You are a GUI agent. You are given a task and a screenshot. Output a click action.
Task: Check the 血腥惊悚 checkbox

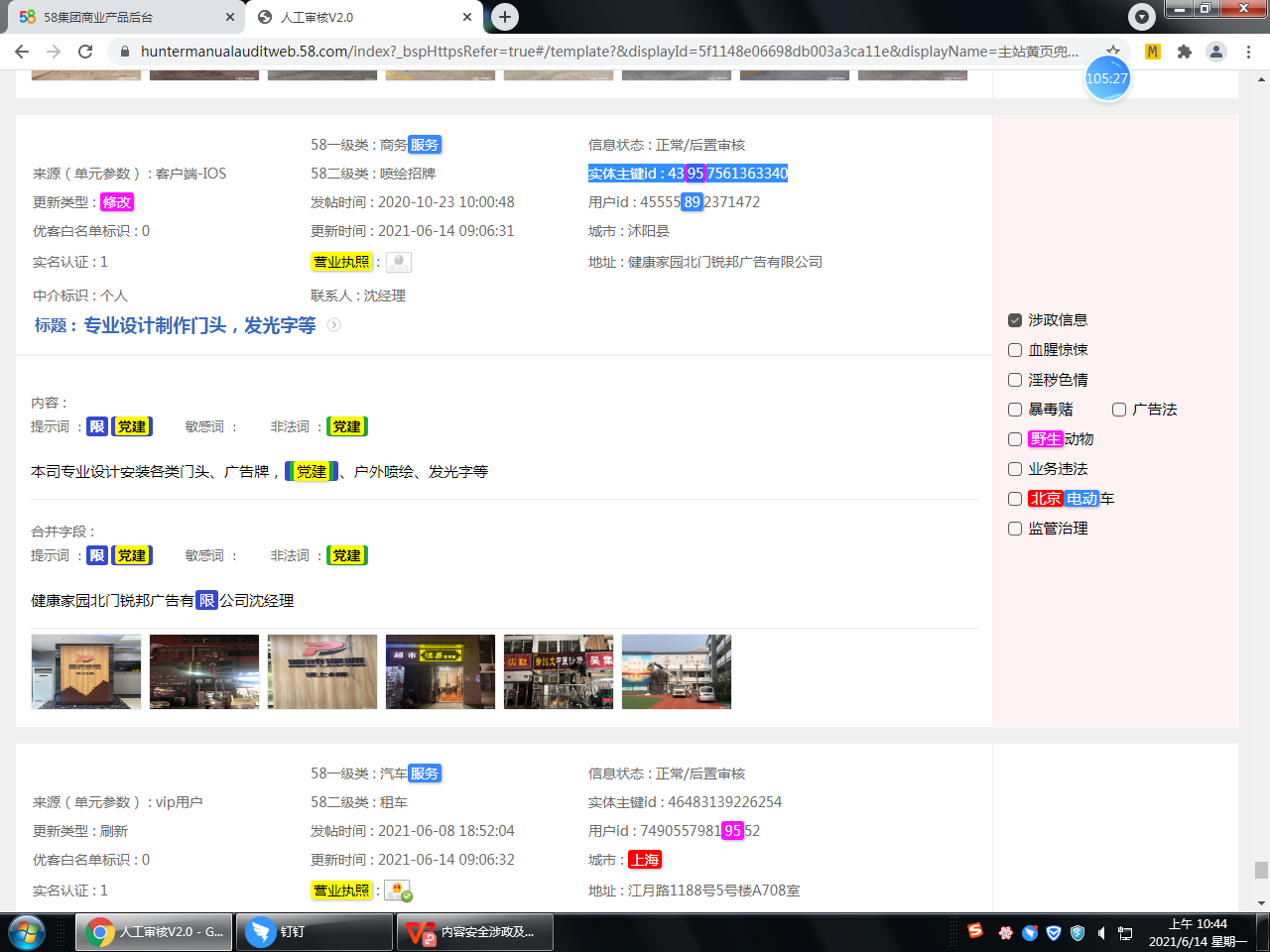[1015, 350]
